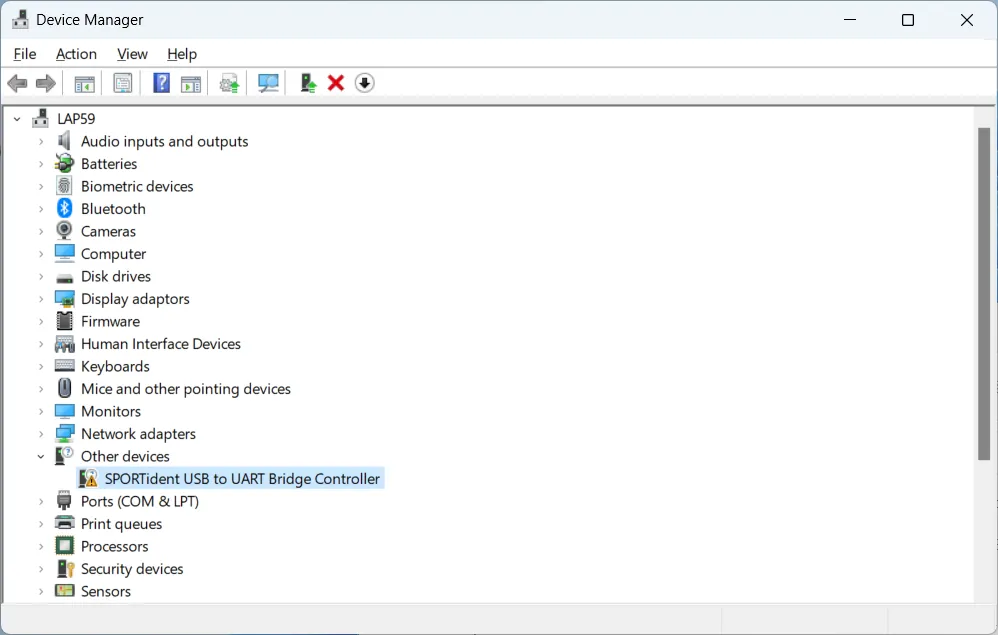Image resolution: width=998 pixels, height=635 pixels.
Task: Click Scan for hardware changes icon
Action: tap(268, 83)
